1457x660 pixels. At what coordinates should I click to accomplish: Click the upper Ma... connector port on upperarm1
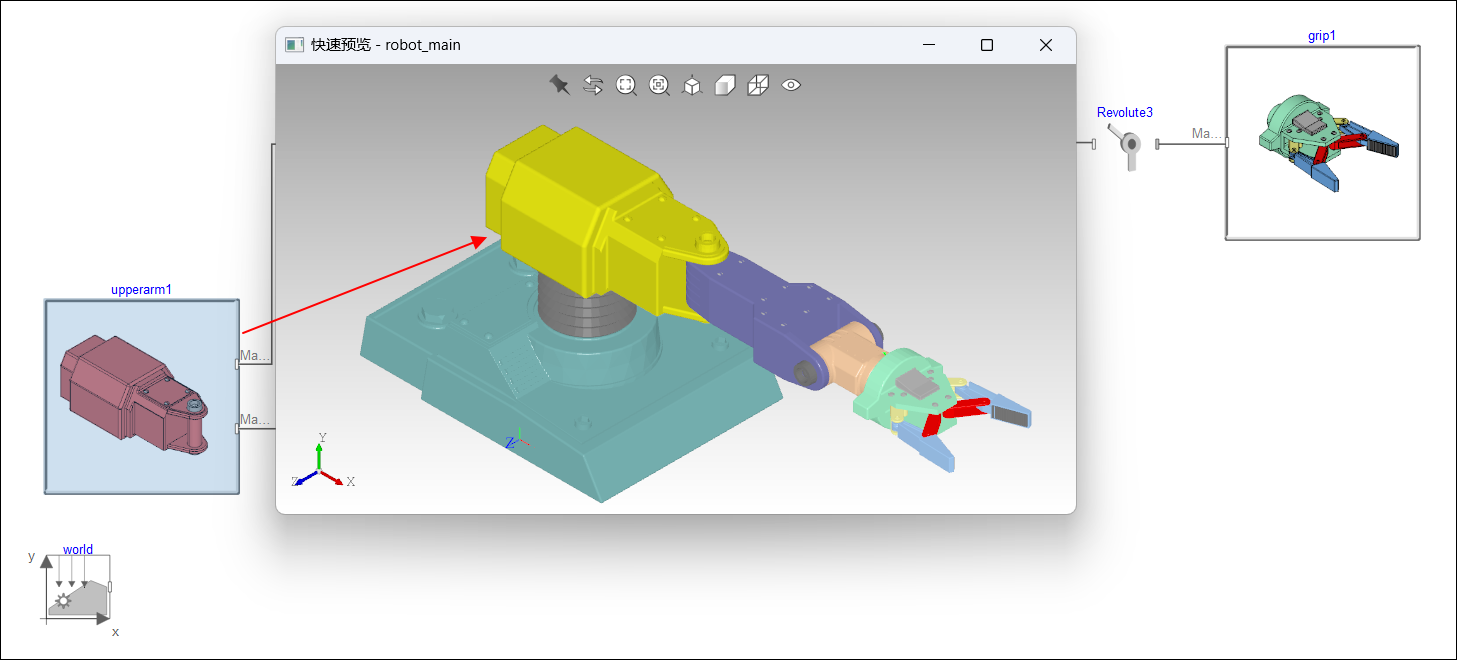click(237, 364)
